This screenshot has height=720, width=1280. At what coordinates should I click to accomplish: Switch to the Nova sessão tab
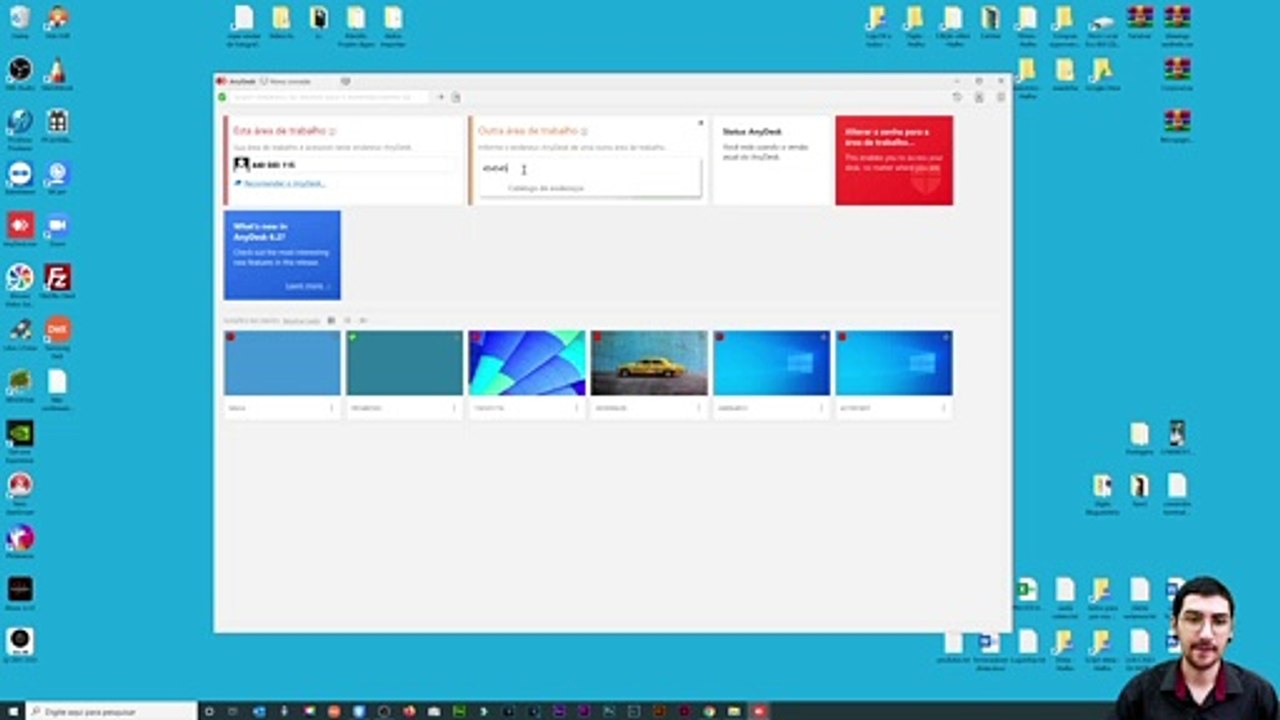(286, 81)
